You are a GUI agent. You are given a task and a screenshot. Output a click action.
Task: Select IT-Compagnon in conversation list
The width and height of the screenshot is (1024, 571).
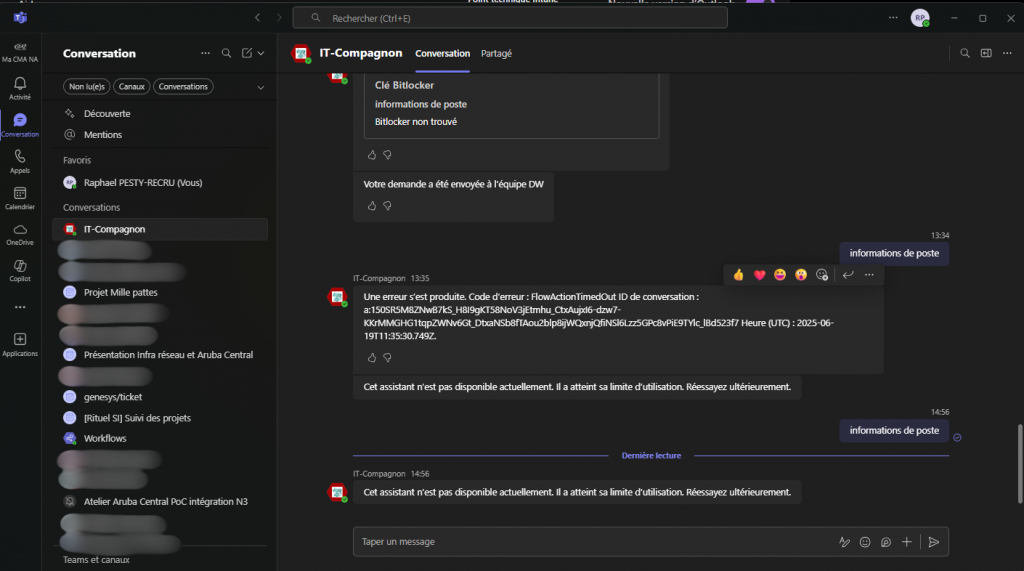coord(160,229)
